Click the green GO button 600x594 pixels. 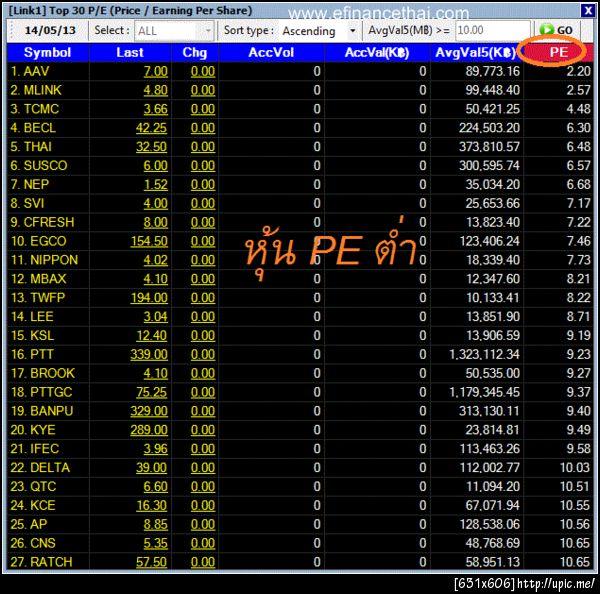coord(556,30)
